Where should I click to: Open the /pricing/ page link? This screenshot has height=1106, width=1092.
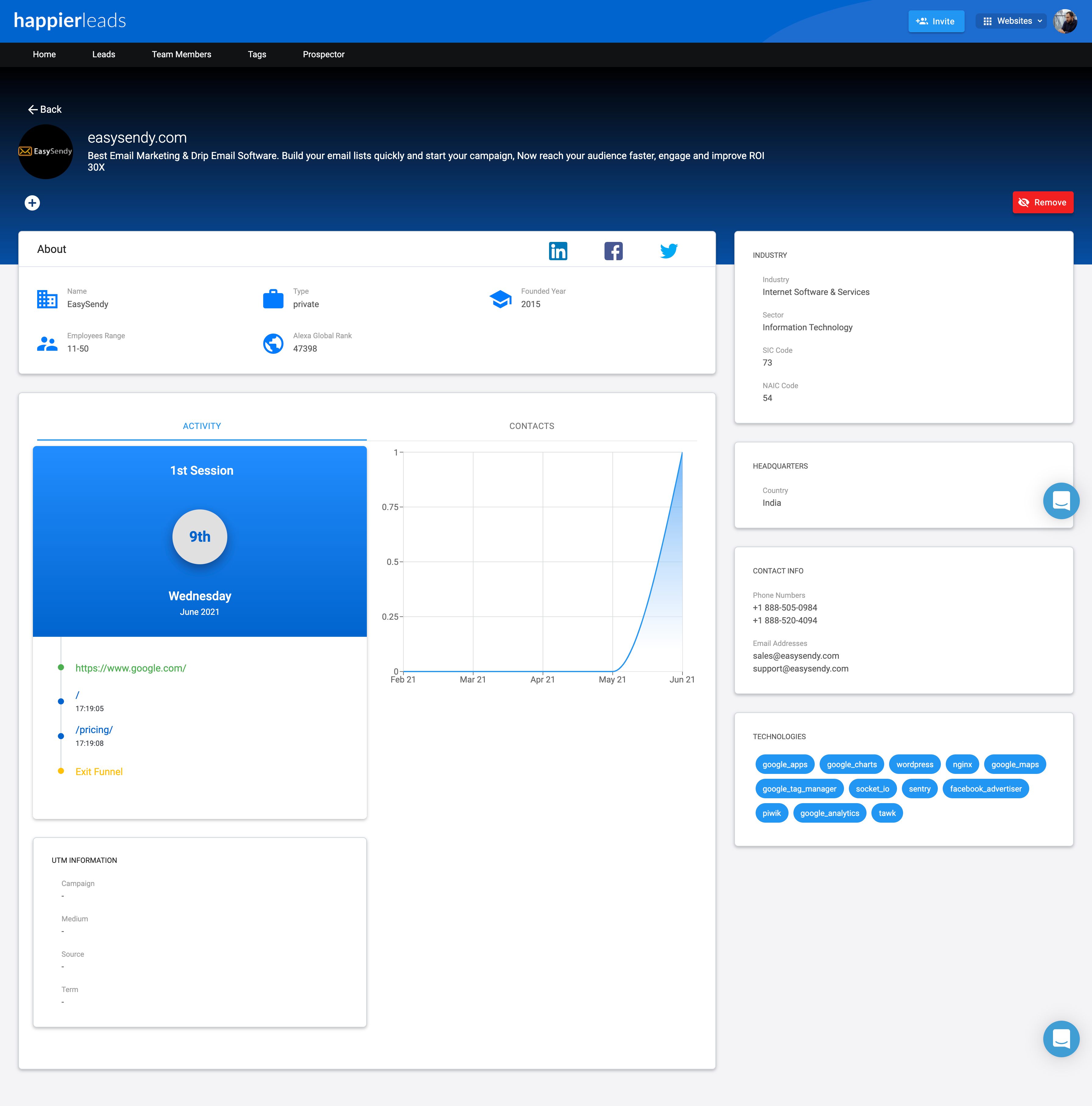[94, 730]
